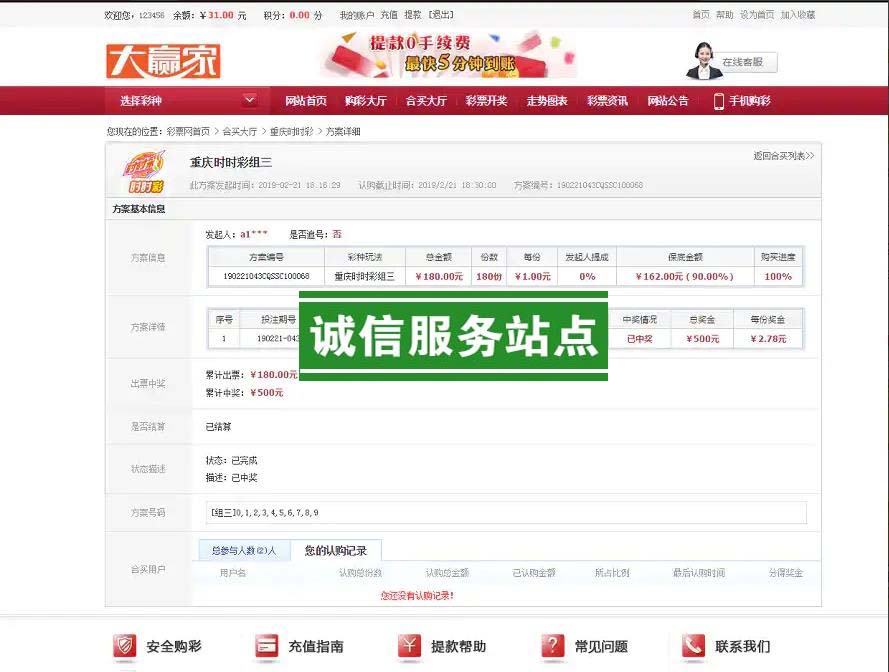889x672 pixels.
Task: Click the 在线客服 button
Action: [742, 62]
